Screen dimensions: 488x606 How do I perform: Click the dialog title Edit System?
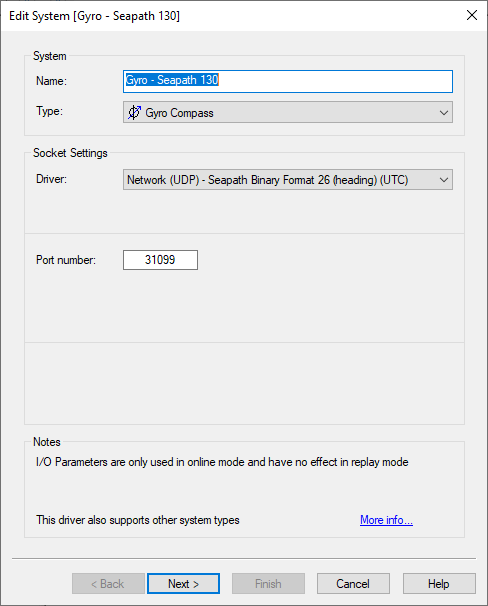click(x=94, y=16)
